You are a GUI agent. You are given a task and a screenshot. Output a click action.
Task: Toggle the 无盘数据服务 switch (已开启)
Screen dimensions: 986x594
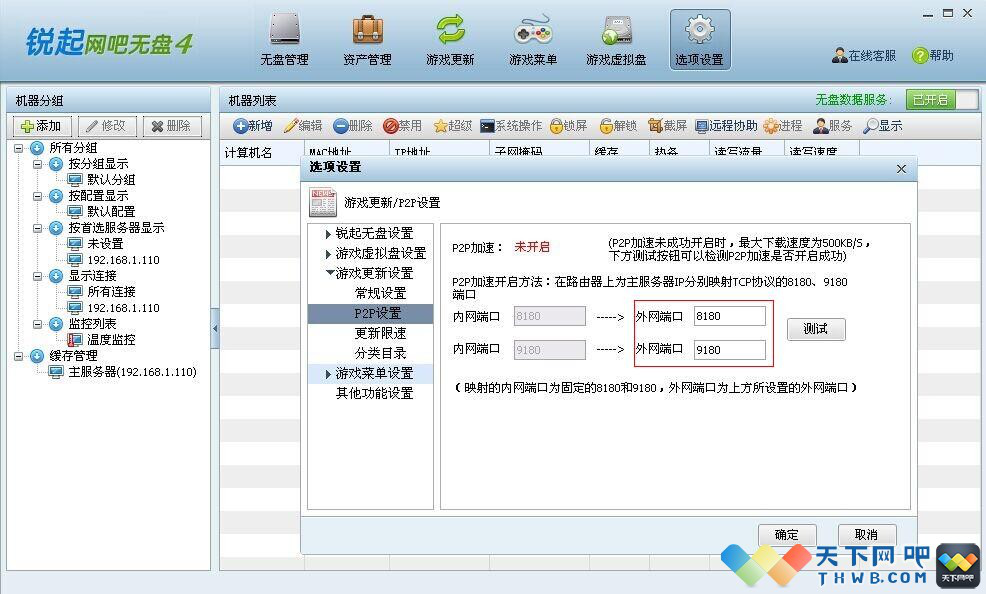click(941, 99)
